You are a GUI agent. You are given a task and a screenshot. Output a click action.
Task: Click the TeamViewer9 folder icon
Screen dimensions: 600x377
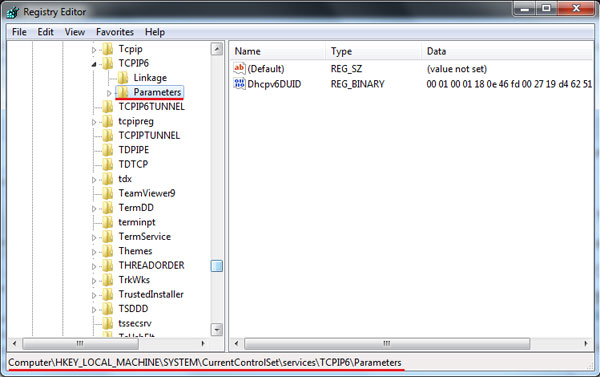pyautogui.click(x=108, y=193)
